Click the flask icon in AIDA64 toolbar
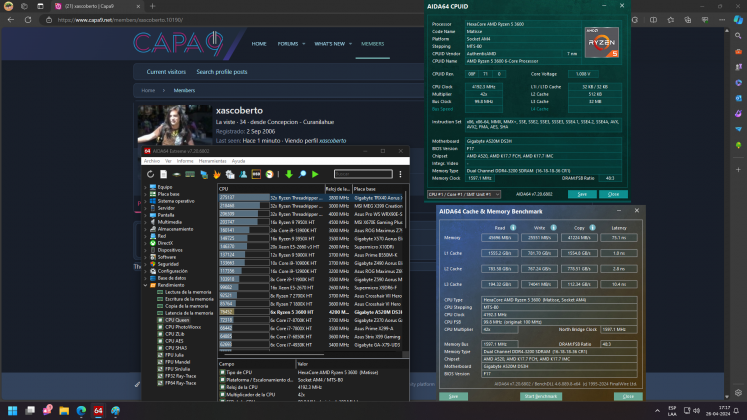747x420 pixels. point(243,174)
